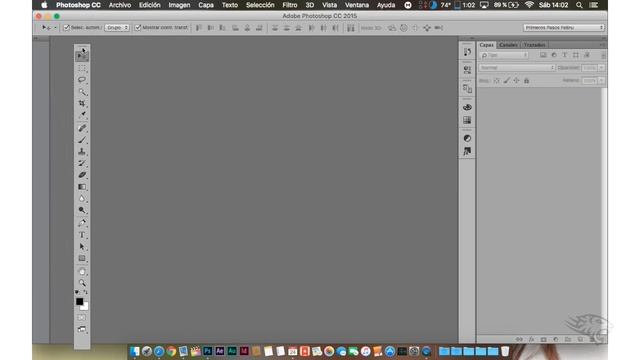Screen dimensions: 640x360
Task: Click the Opacidad value field
Action: tap(589, 68)
